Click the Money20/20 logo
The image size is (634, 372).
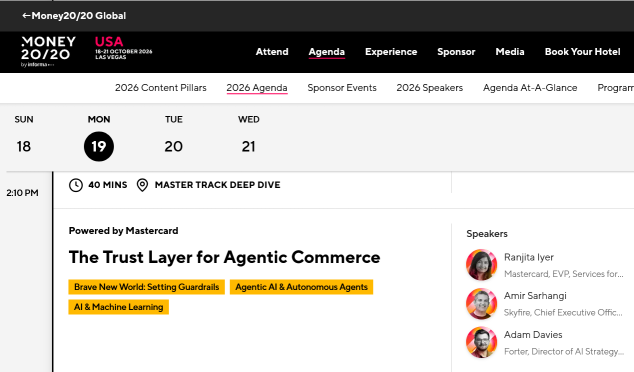(x=49, y=52)
